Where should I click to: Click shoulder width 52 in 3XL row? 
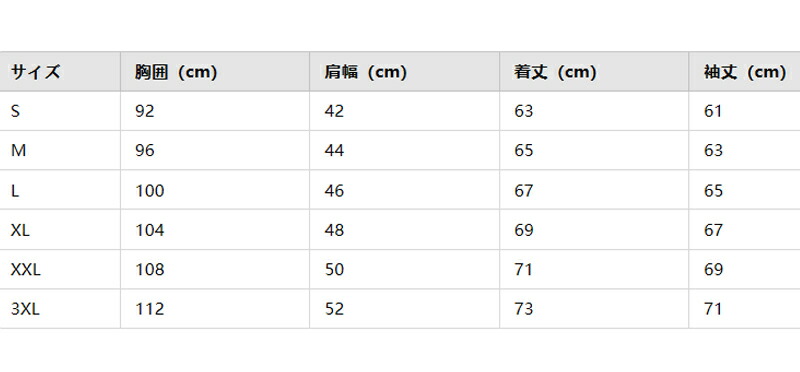pyautogui.click(x=334, y=309)
